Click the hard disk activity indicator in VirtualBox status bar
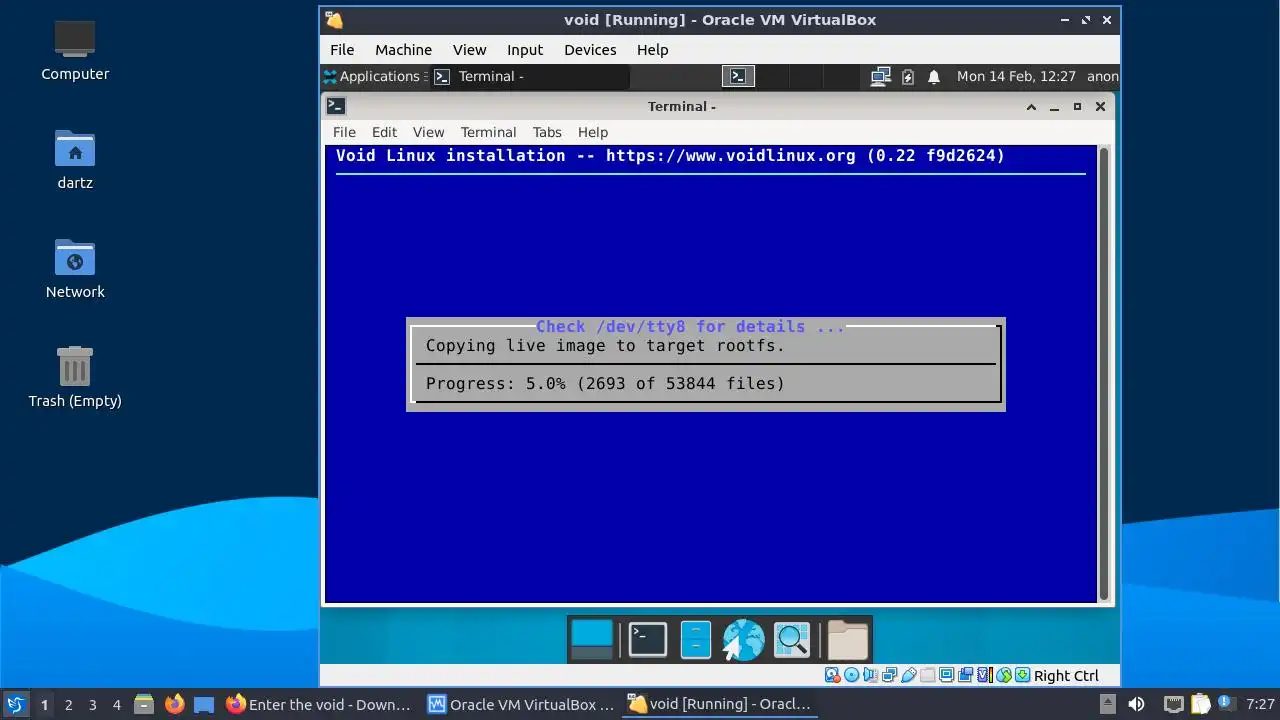This screenshot has height=720, width=1280. click(833, 676)
